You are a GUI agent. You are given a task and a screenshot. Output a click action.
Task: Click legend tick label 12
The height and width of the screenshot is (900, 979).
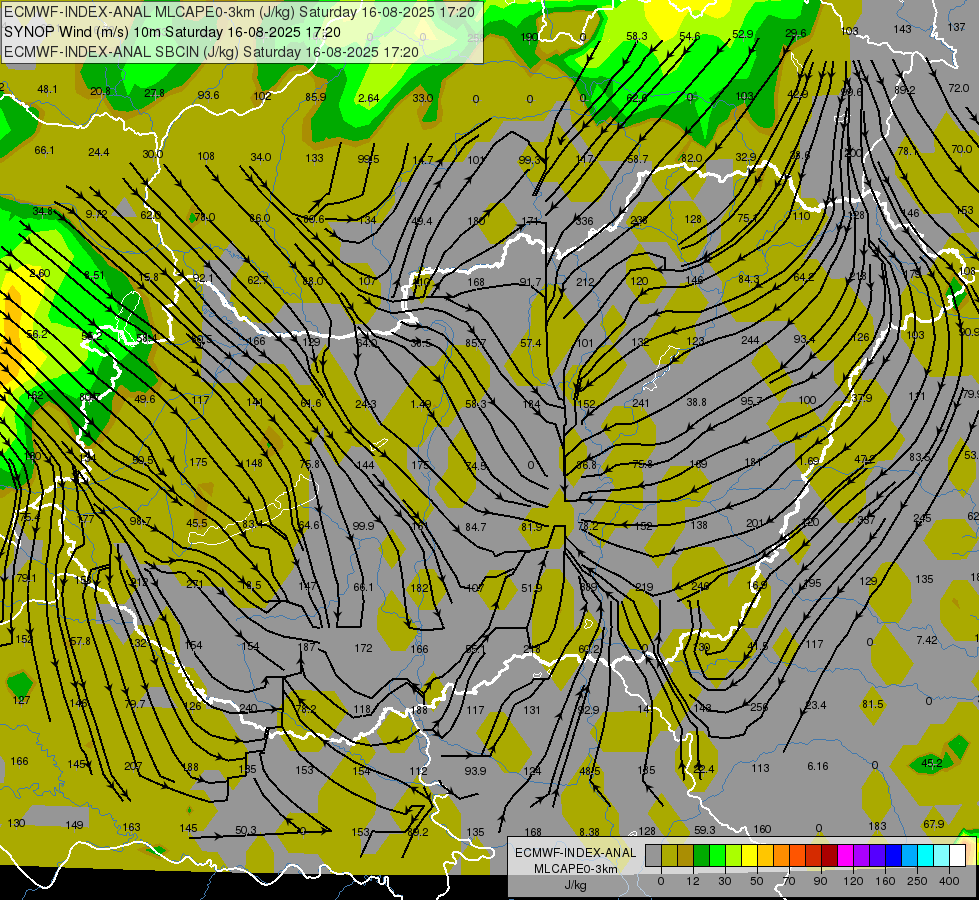click(692, 881)
